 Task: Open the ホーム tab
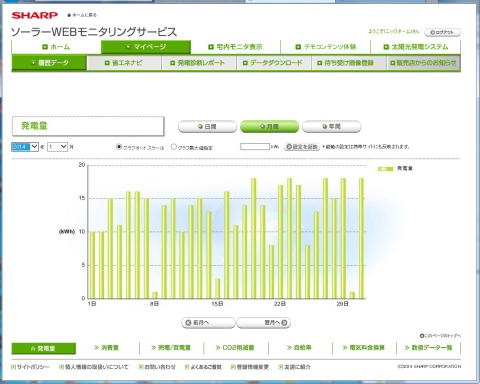click(56, 47)
